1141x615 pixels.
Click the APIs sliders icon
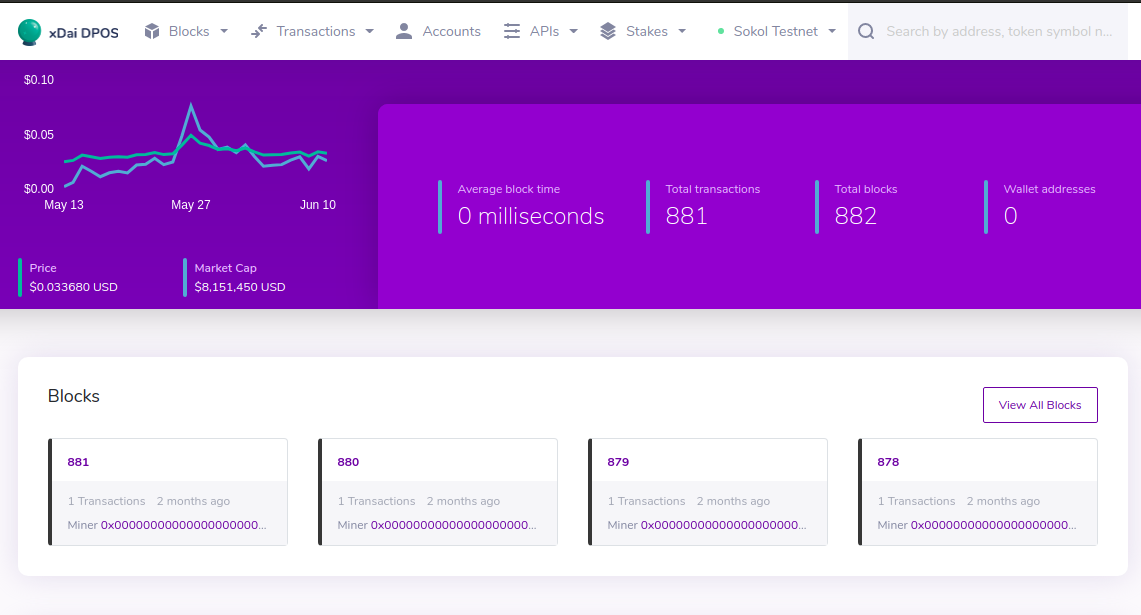coord(512,31)
